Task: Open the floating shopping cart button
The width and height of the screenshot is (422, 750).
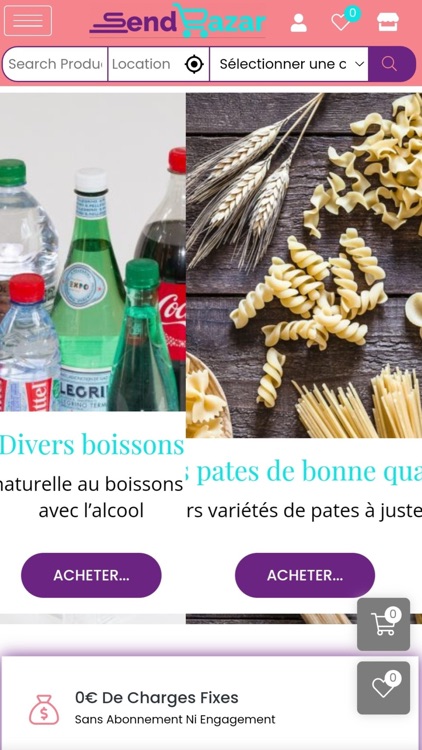Action: click(383, 624)
